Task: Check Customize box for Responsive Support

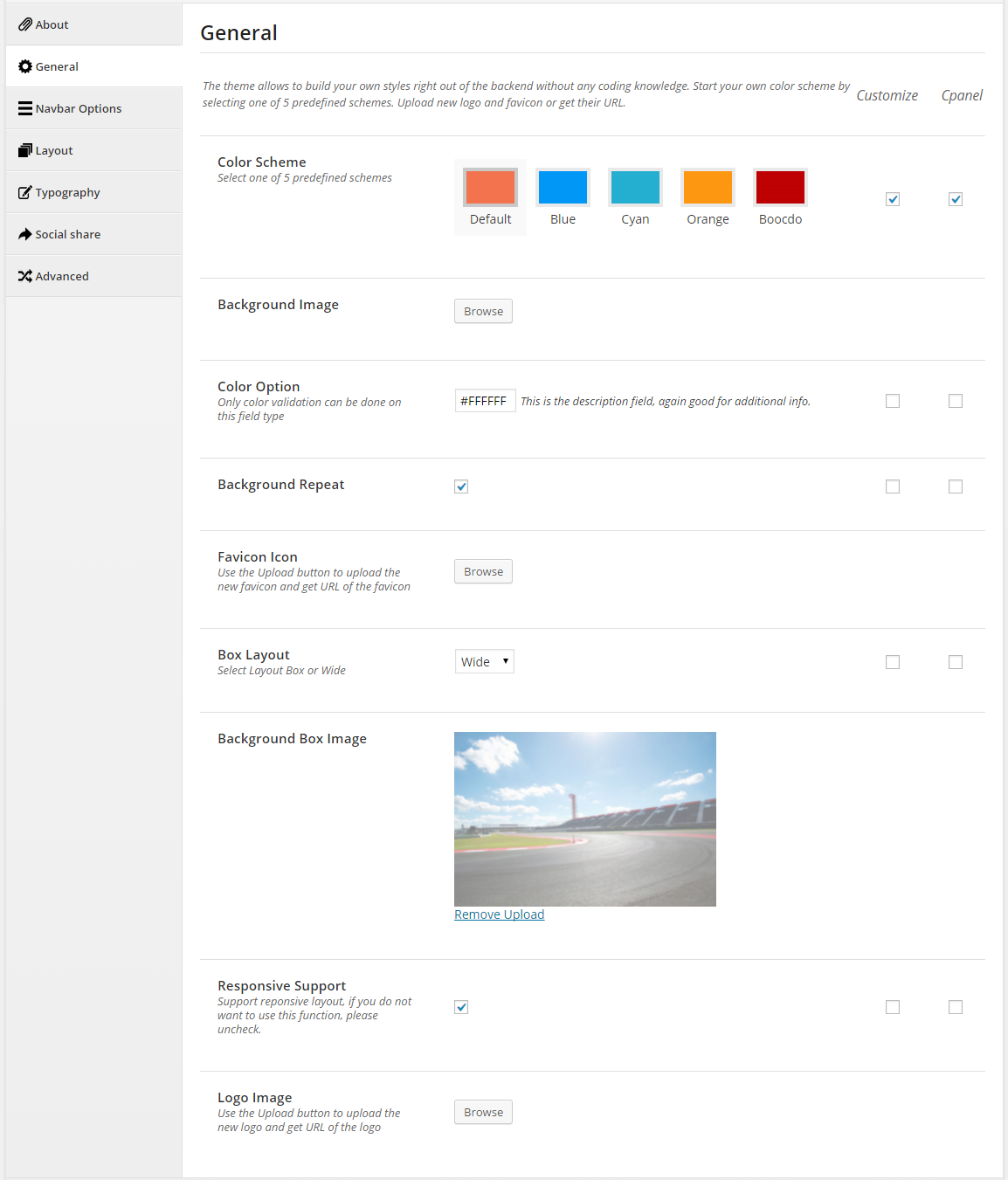Action: (x=893, y=1007)
